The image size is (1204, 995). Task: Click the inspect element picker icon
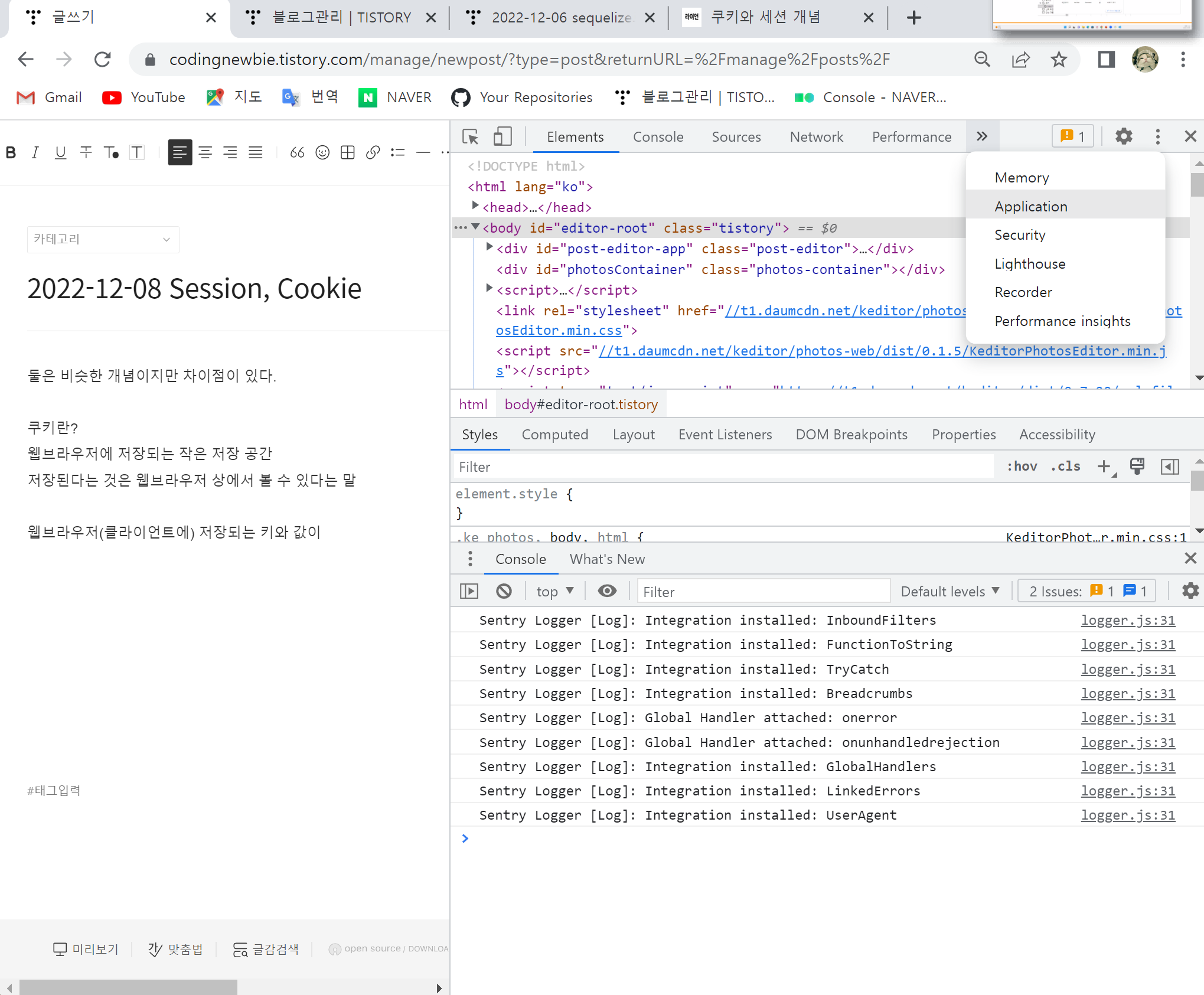(470, 137)
